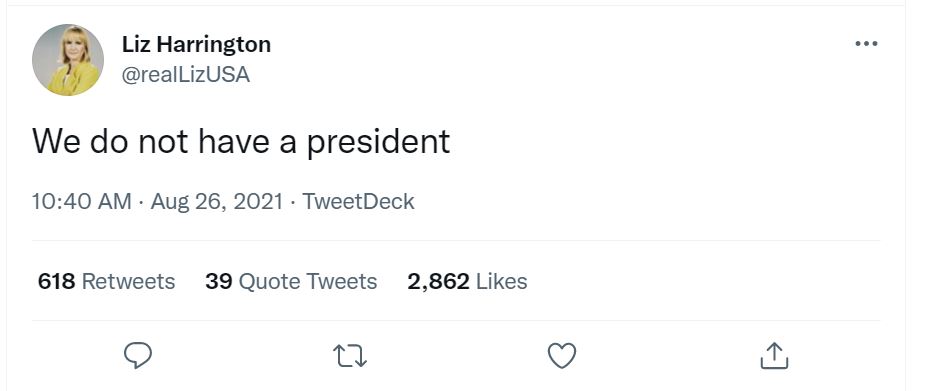This screenshot has width=947, height=391.
Task: Select the tweet text We do not have a president
Action: pos(241,142)
